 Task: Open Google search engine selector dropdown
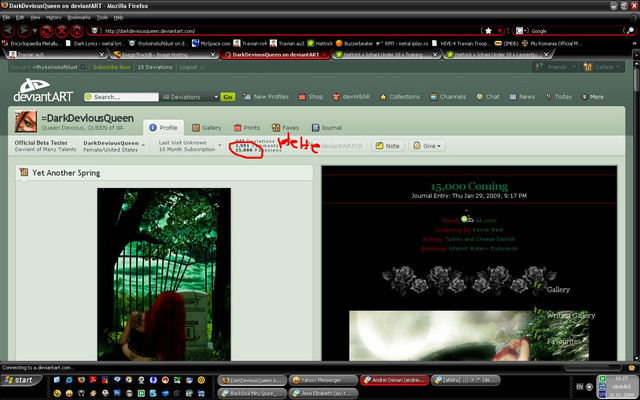pos(522,31)
